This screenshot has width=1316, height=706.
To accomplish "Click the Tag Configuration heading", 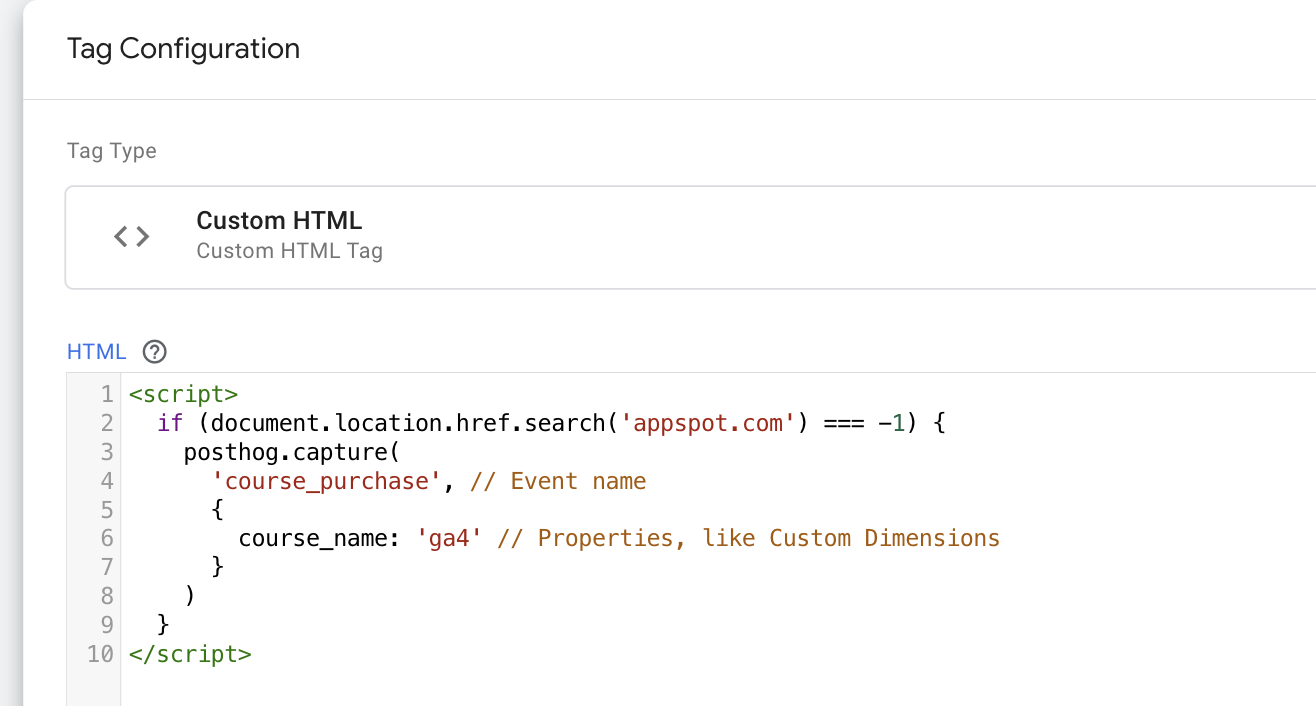I will pyautogui.click(x=183, y=49).
